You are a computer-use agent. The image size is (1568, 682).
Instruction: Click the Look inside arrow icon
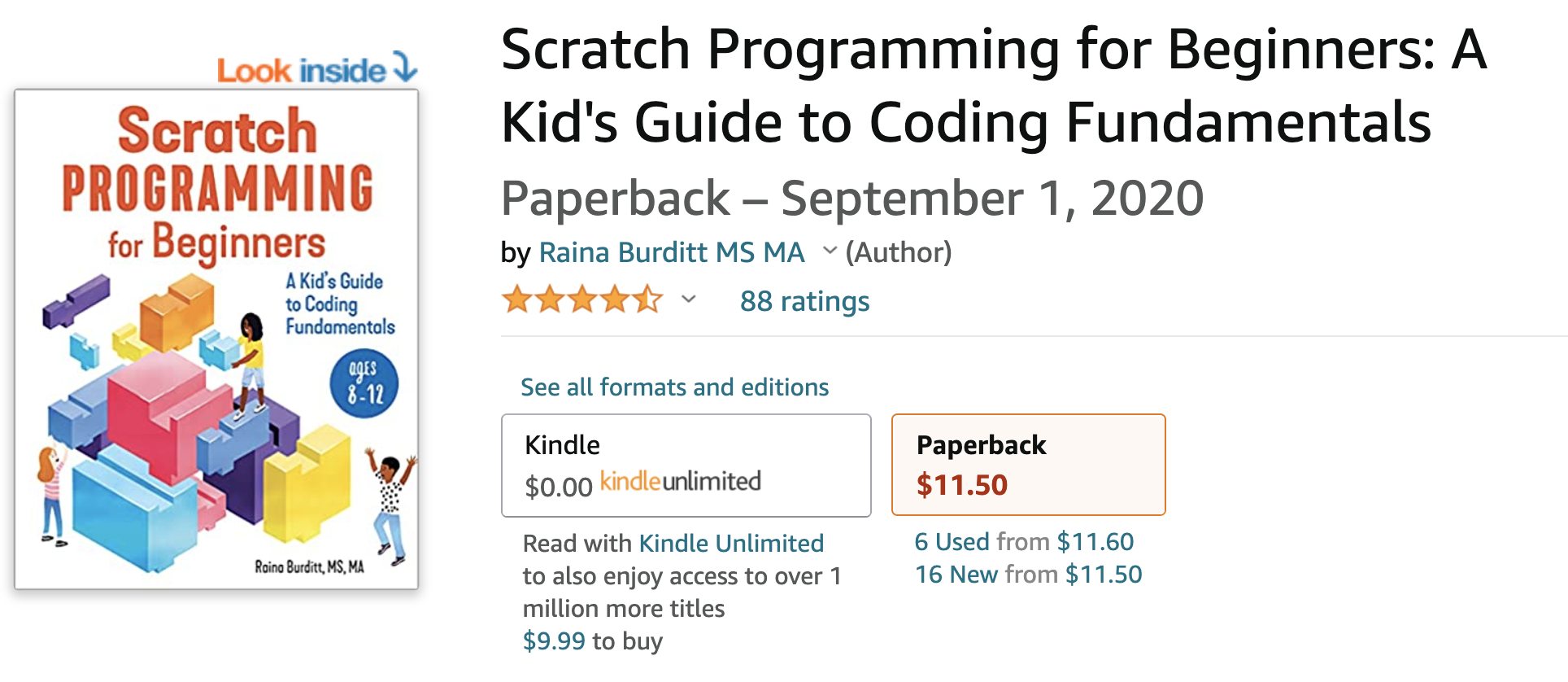coord(405,67)
